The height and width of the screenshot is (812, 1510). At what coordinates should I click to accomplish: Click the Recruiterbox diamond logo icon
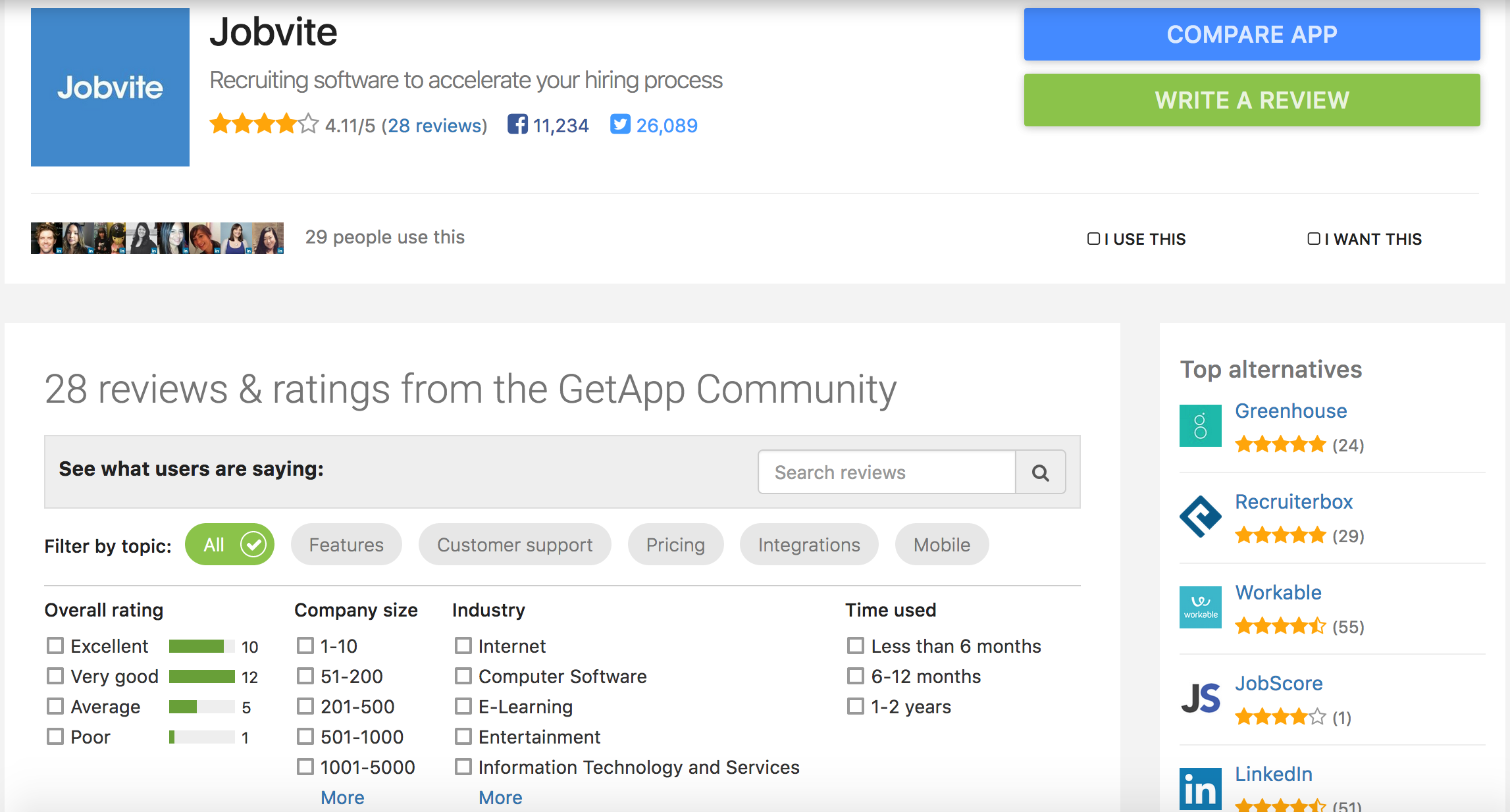point(1200,517)
